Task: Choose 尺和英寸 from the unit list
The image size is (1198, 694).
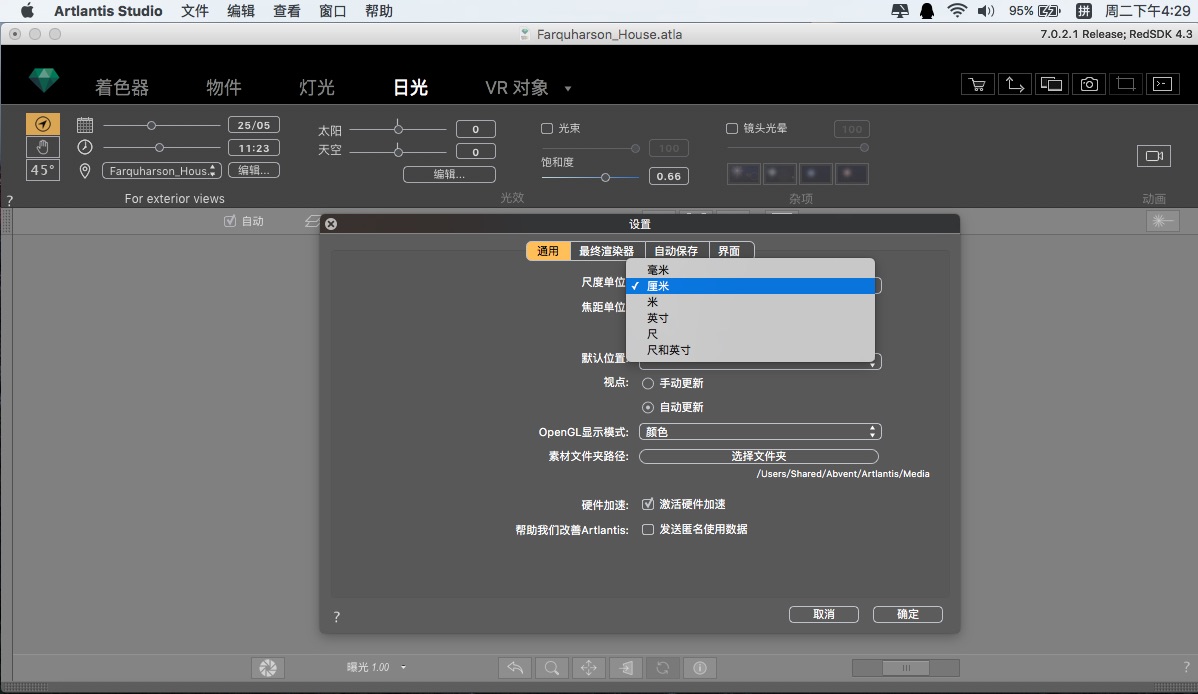Action: 750,350
